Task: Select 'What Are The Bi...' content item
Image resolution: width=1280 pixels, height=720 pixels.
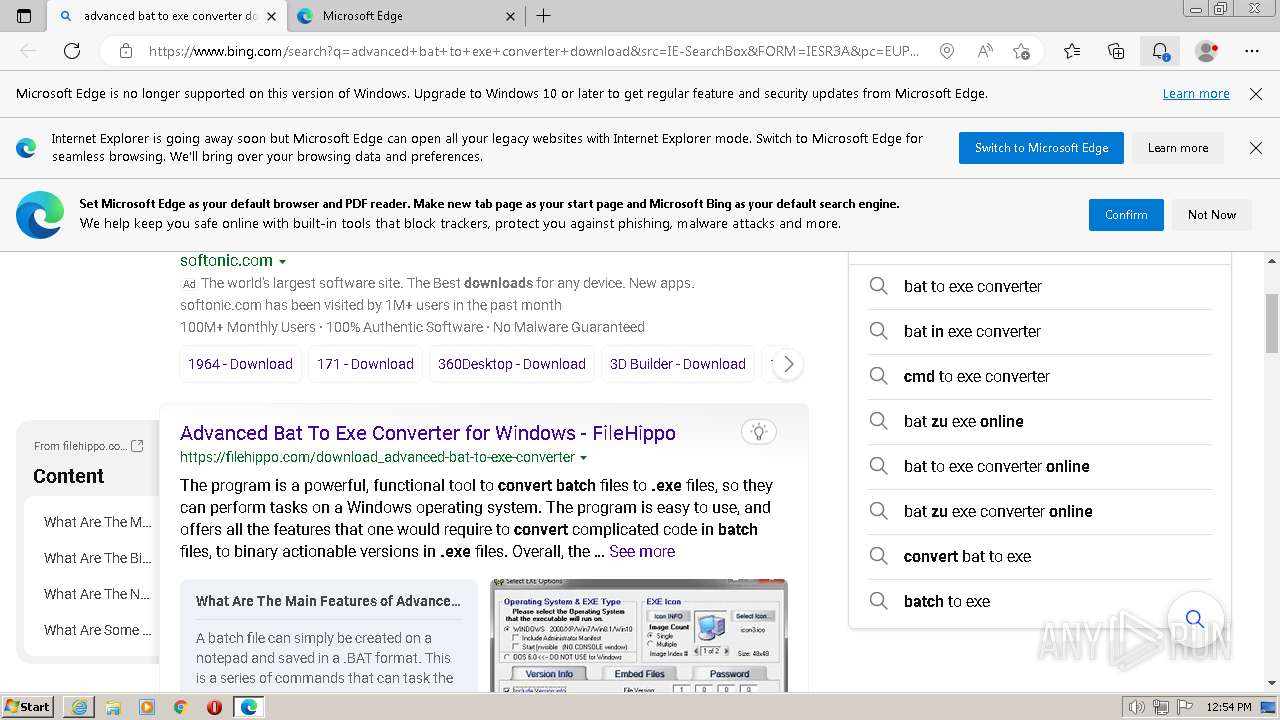Action: click(x=98, y=558)
